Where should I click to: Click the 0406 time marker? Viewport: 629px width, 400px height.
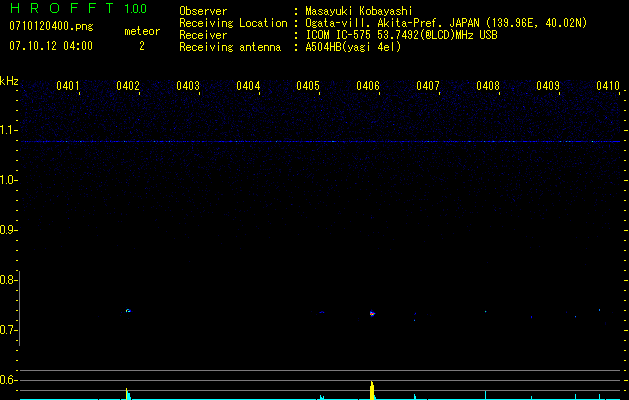click(368, 86)
